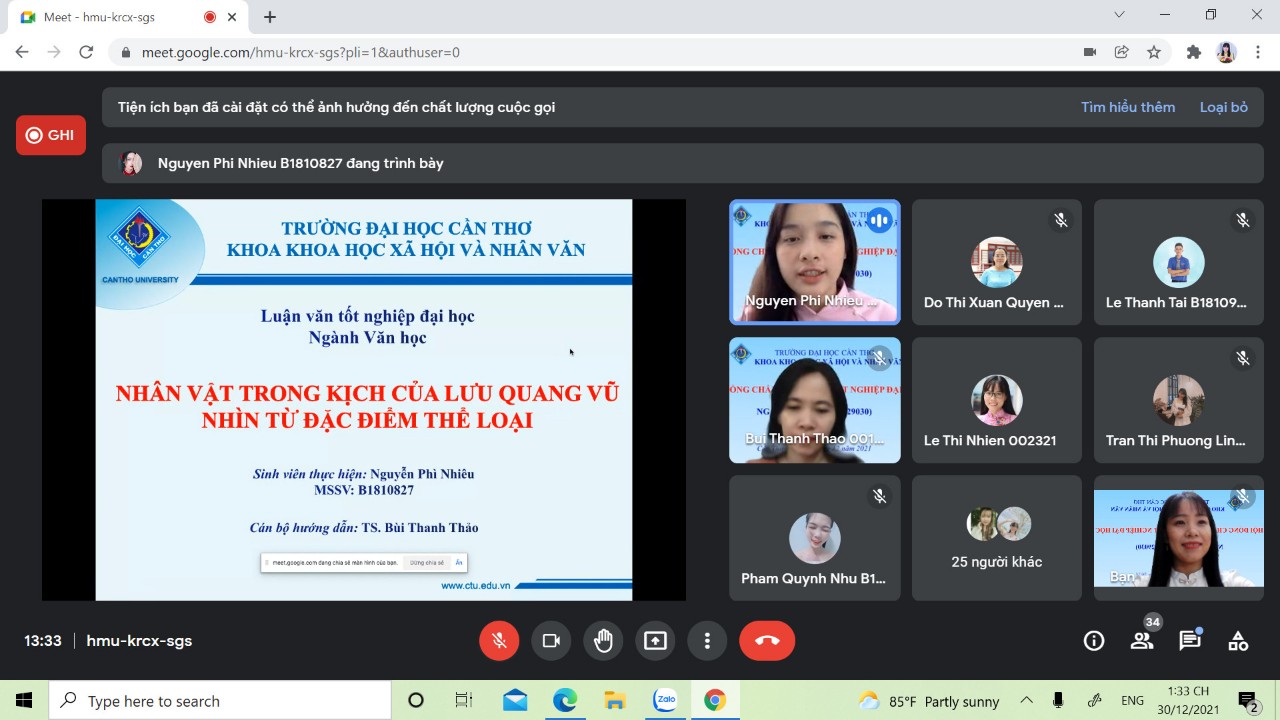Open Chrome extensions puzzle icon

(x=1193, y=52)
